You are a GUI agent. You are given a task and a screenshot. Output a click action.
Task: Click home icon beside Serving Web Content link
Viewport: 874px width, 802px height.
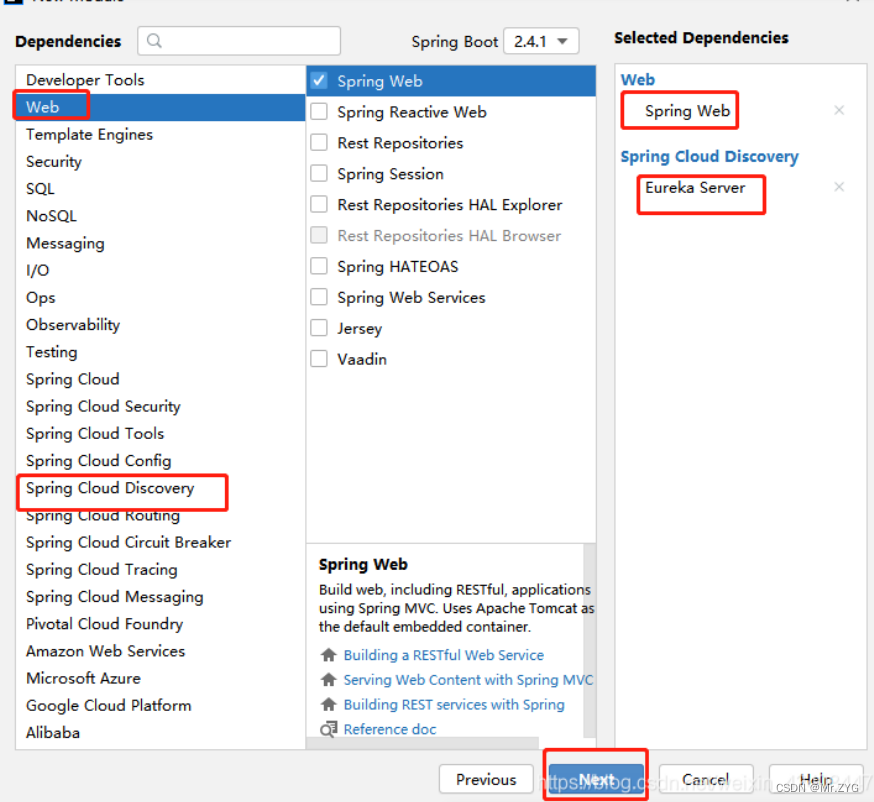tap(329, 680)
